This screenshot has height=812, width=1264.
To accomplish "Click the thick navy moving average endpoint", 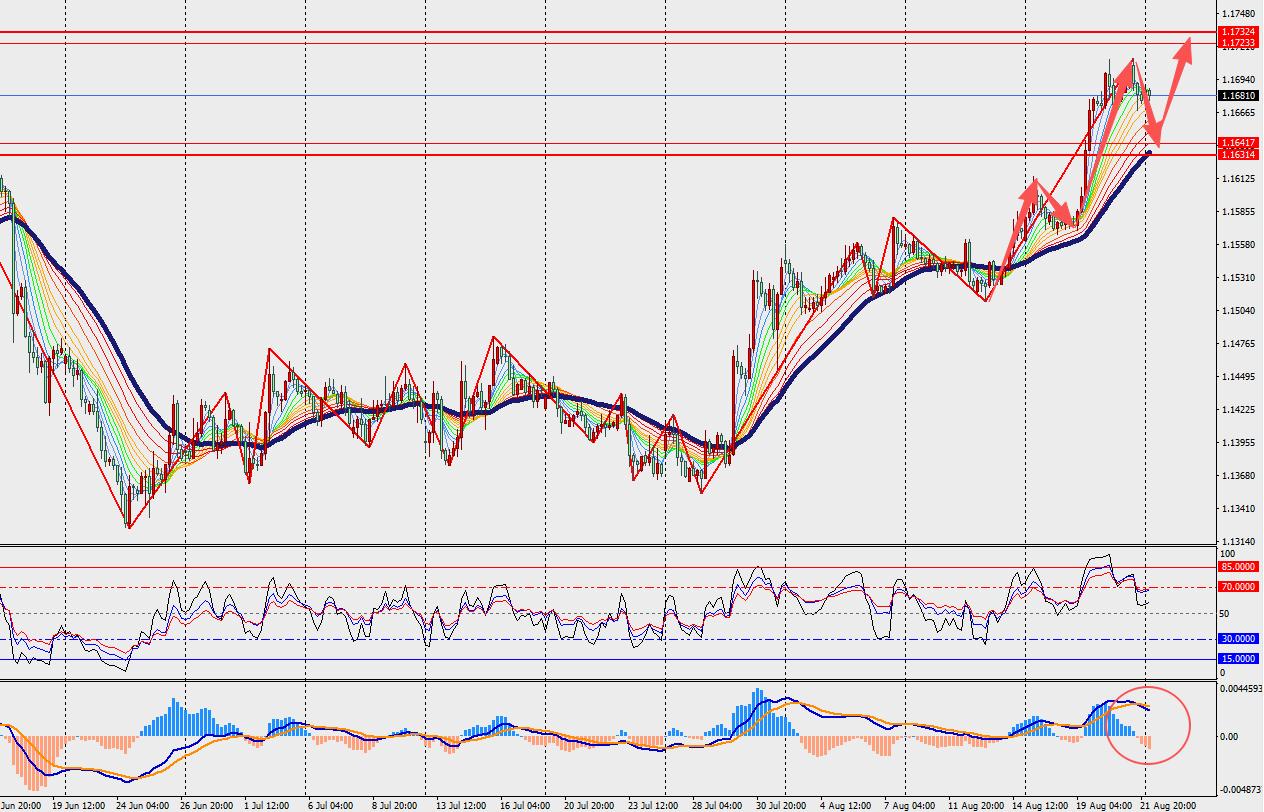I will tap(1149, 152).
